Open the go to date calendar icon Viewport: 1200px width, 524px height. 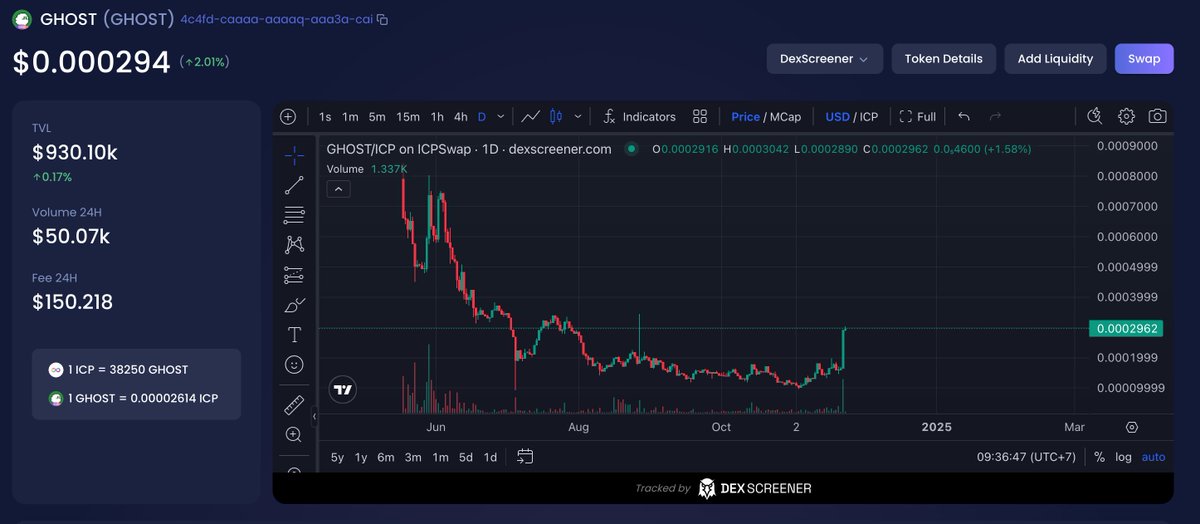[x=525, y=457]
